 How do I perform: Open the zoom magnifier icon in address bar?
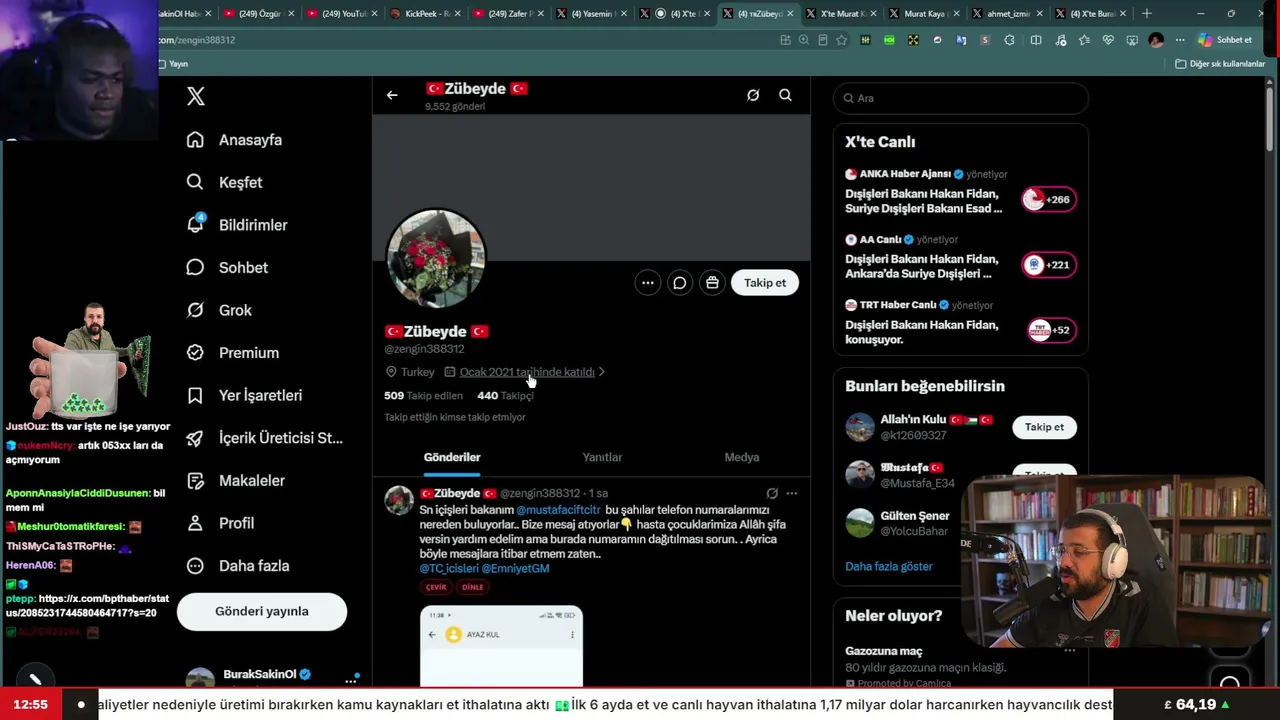(x=804, y=40)
